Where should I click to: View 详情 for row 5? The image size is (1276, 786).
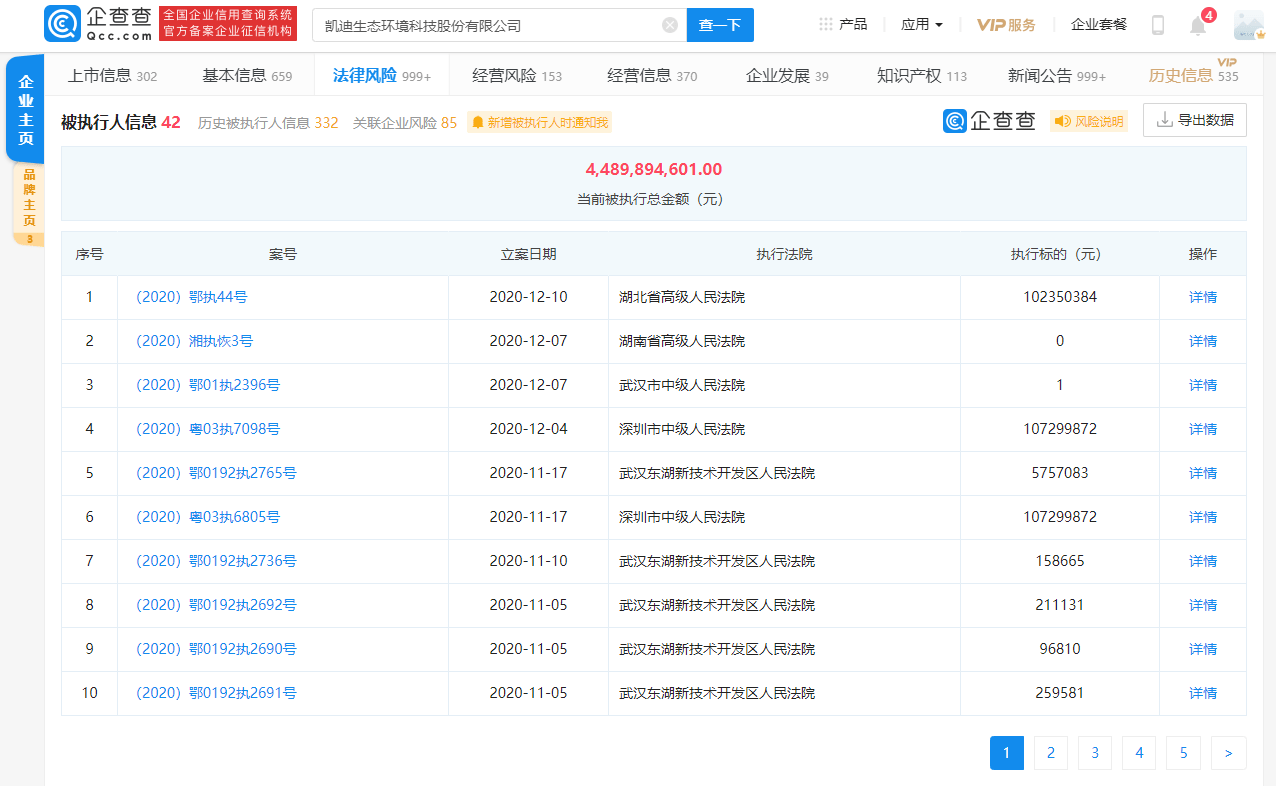click(x=1203, y=473)
